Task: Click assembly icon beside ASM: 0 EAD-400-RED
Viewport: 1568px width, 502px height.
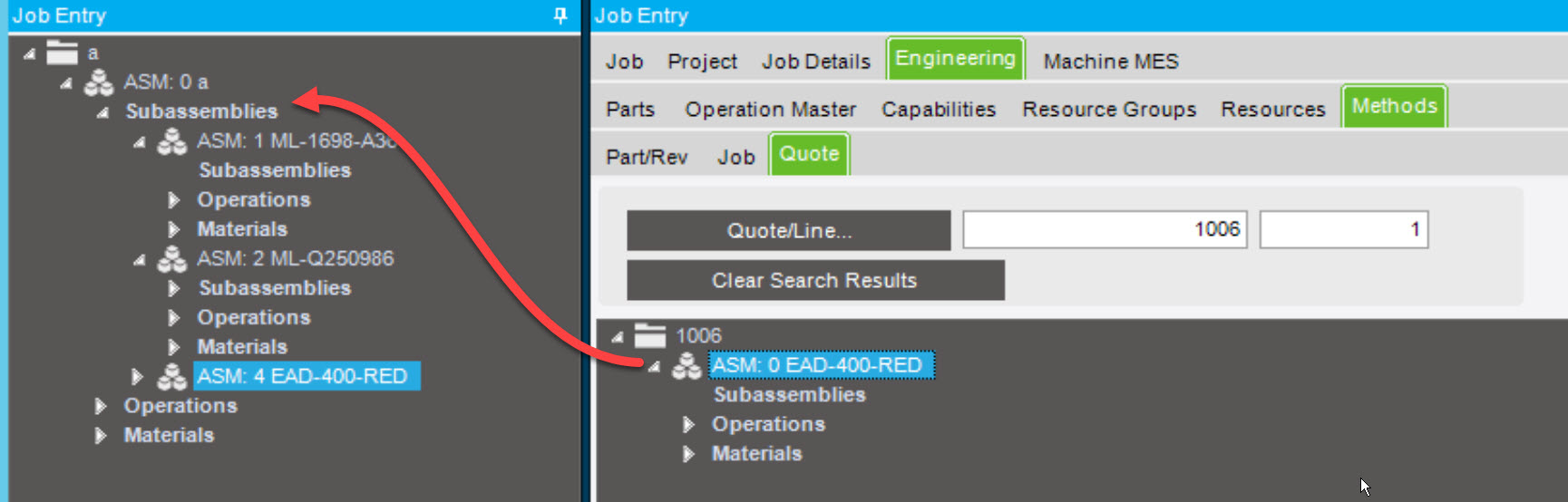Action: (687, 366)
